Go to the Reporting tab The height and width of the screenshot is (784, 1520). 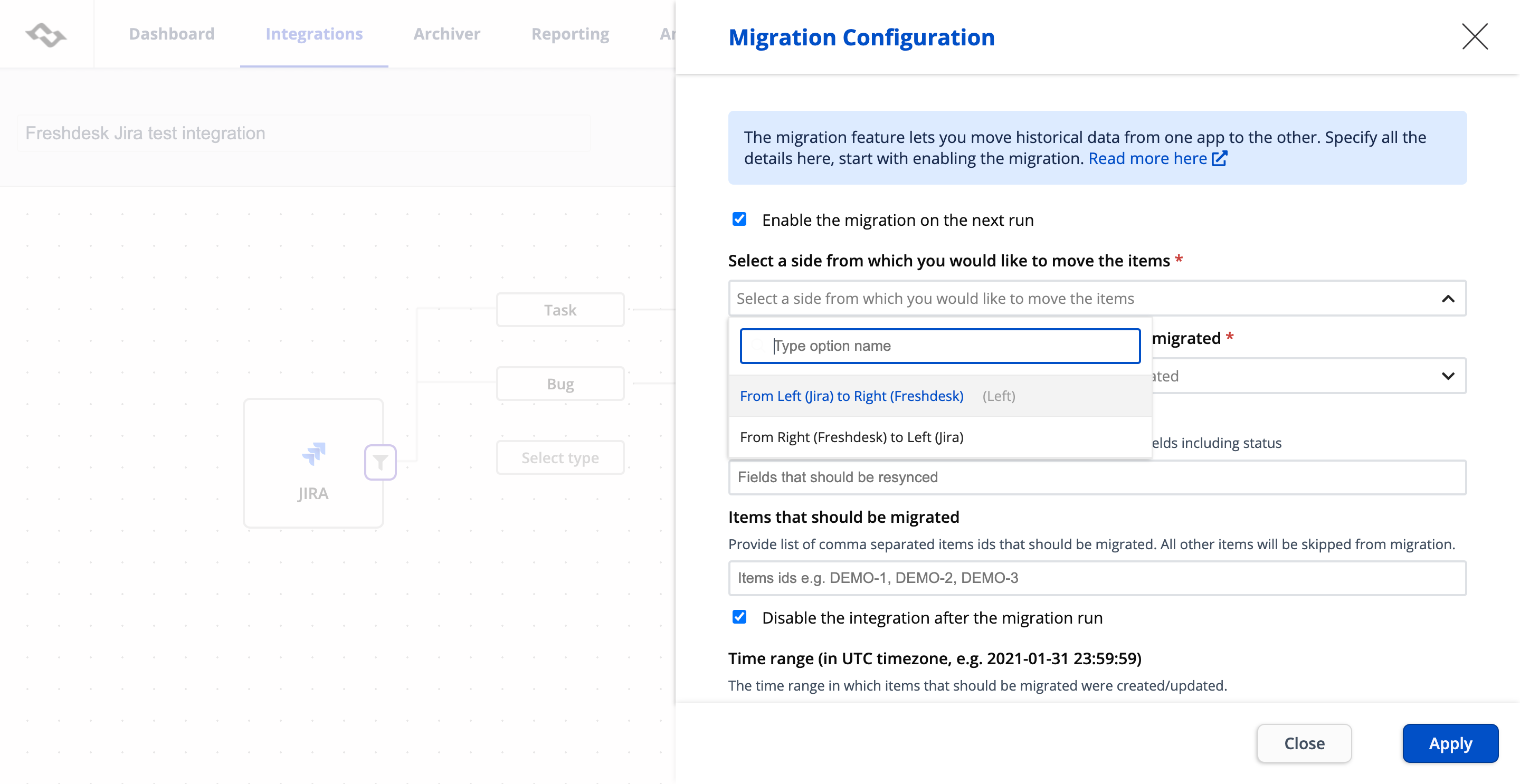pos(570,34)
